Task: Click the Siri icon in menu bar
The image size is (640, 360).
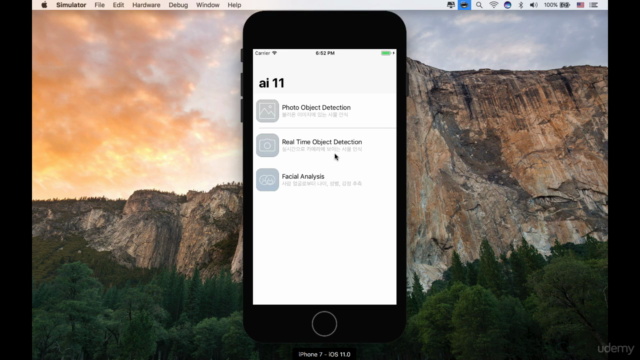Action: pyautogui.click(x=507, y=5)
